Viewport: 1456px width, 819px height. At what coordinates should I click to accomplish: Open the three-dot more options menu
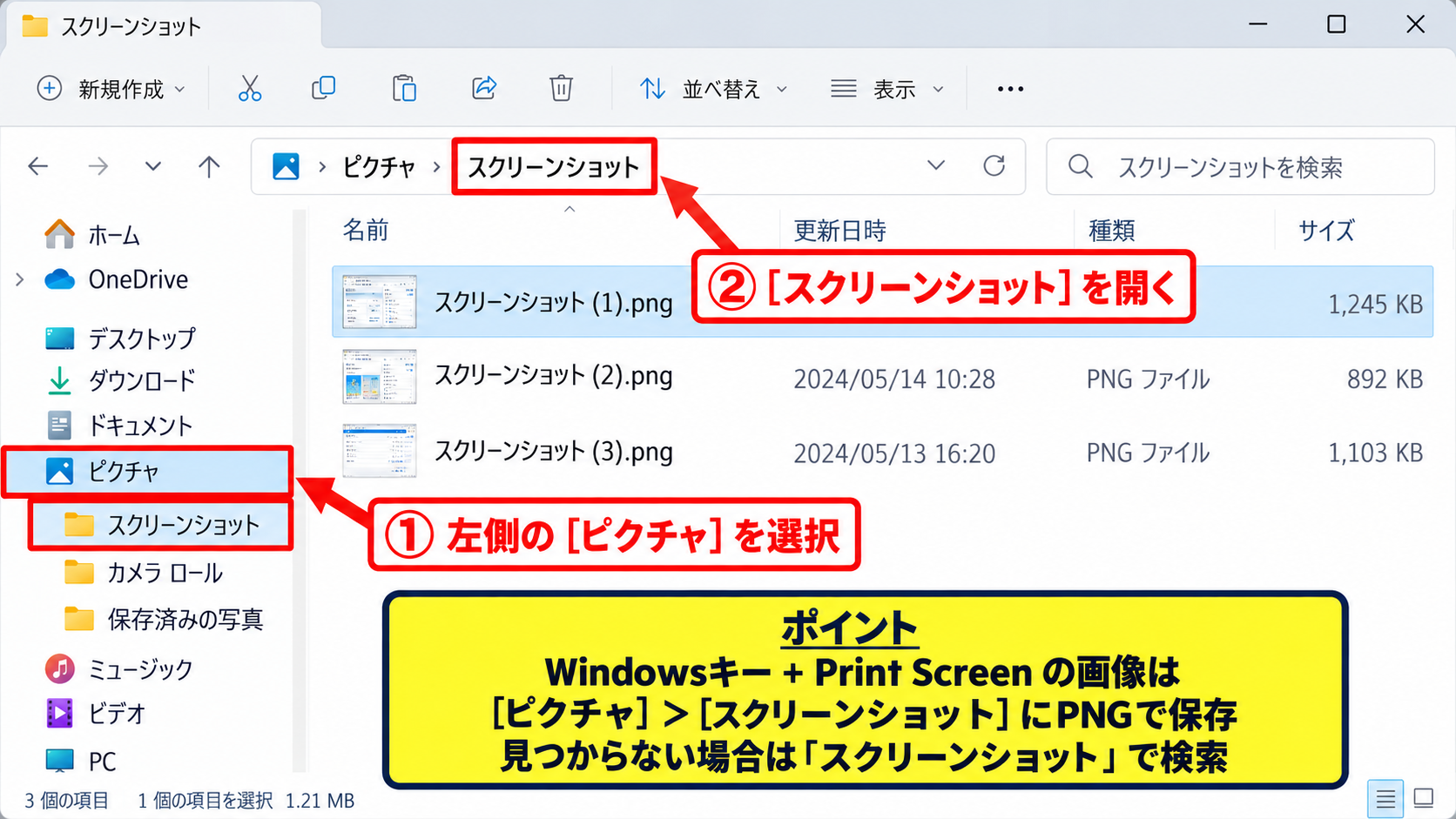(1010, 89)
